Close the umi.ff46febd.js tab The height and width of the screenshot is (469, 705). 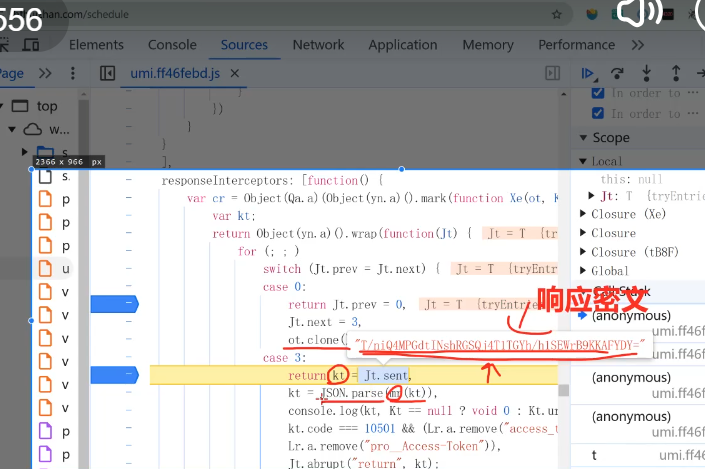pos(235,73)
